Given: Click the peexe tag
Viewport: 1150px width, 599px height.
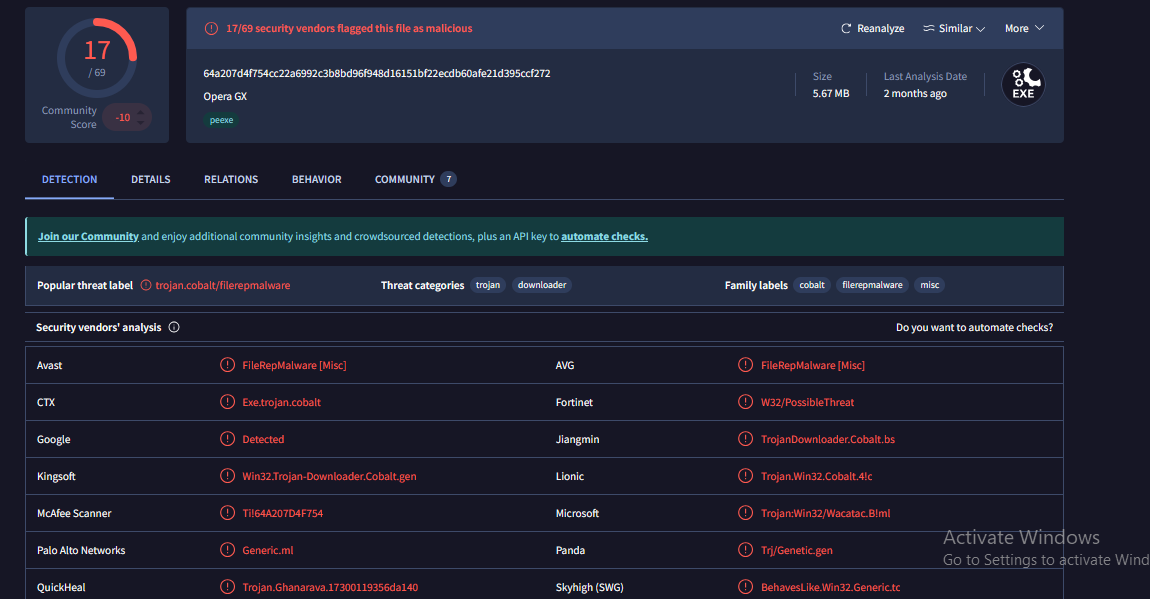Looking at the screenshot, I should click(x=221, y=120).
